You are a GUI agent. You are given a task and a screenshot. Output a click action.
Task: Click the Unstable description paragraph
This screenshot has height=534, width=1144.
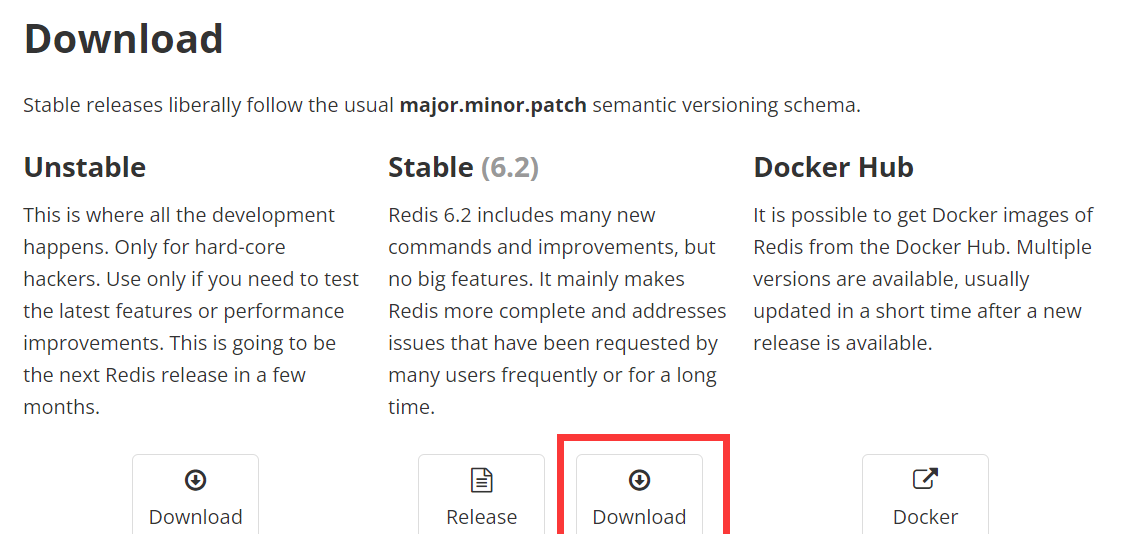click(191, 311)
